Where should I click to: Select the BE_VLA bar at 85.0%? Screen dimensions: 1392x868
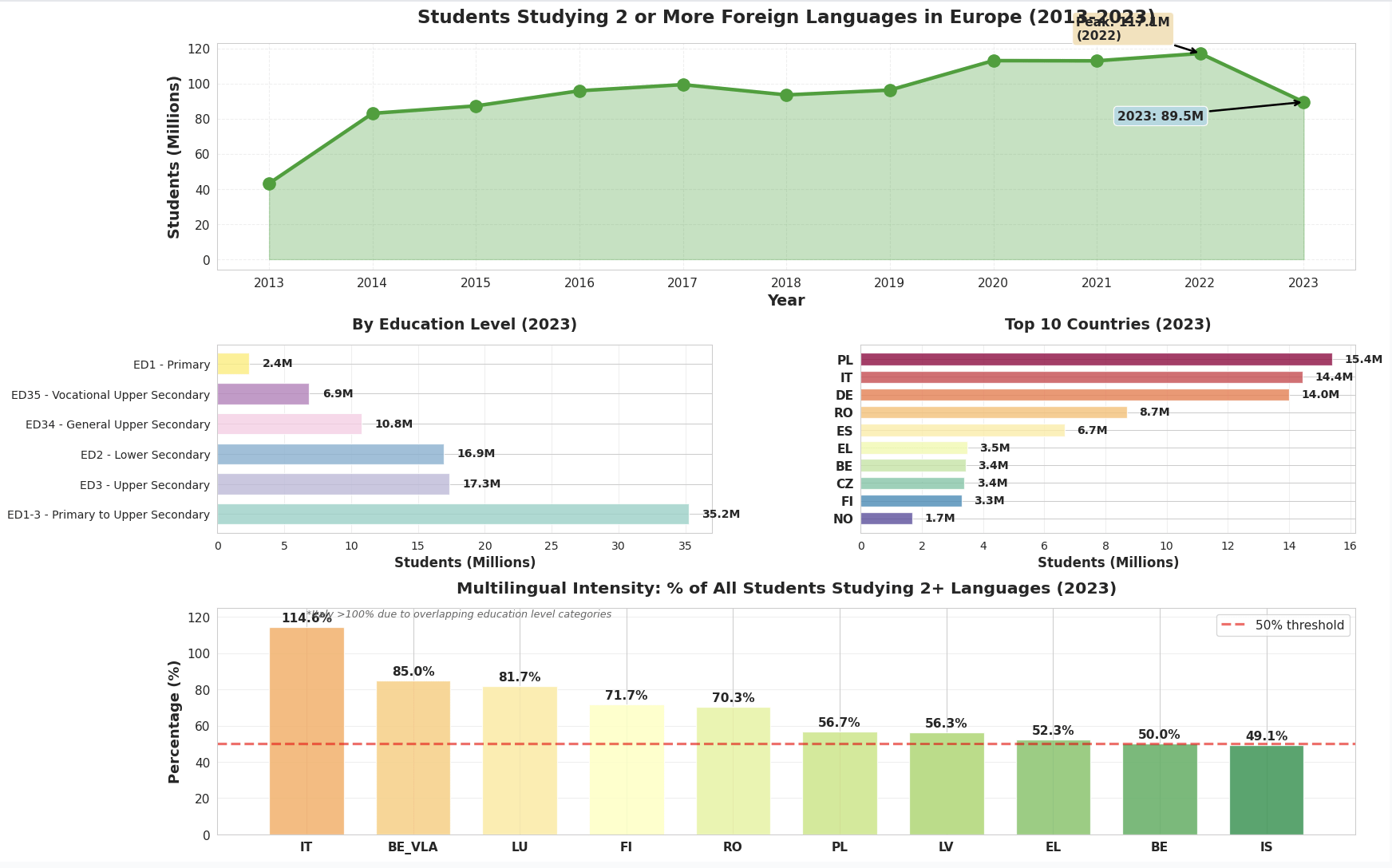[x=413, y=758]
